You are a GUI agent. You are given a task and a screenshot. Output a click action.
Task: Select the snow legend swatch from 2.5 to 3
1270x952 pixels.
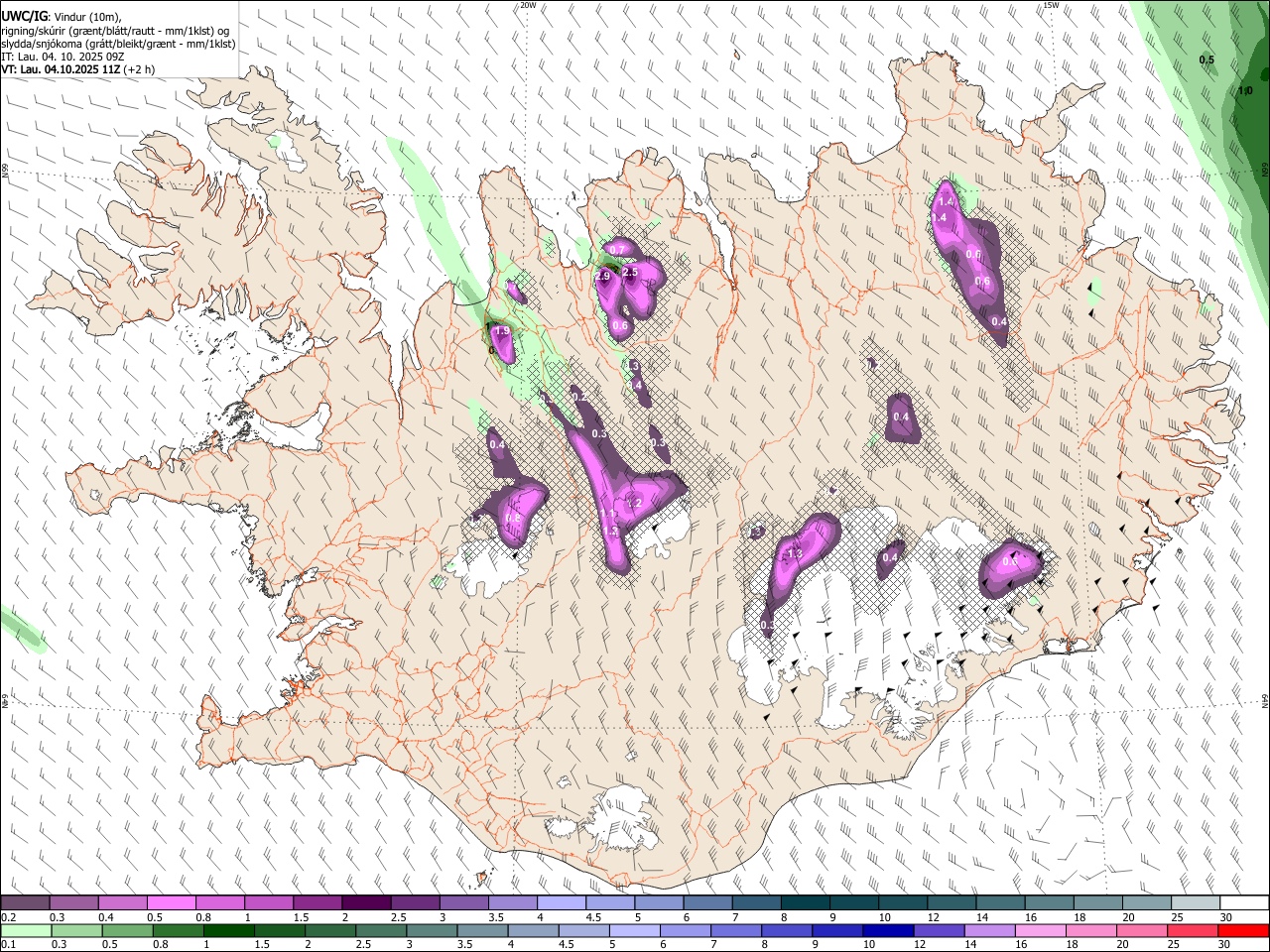[x=415, y=902]
